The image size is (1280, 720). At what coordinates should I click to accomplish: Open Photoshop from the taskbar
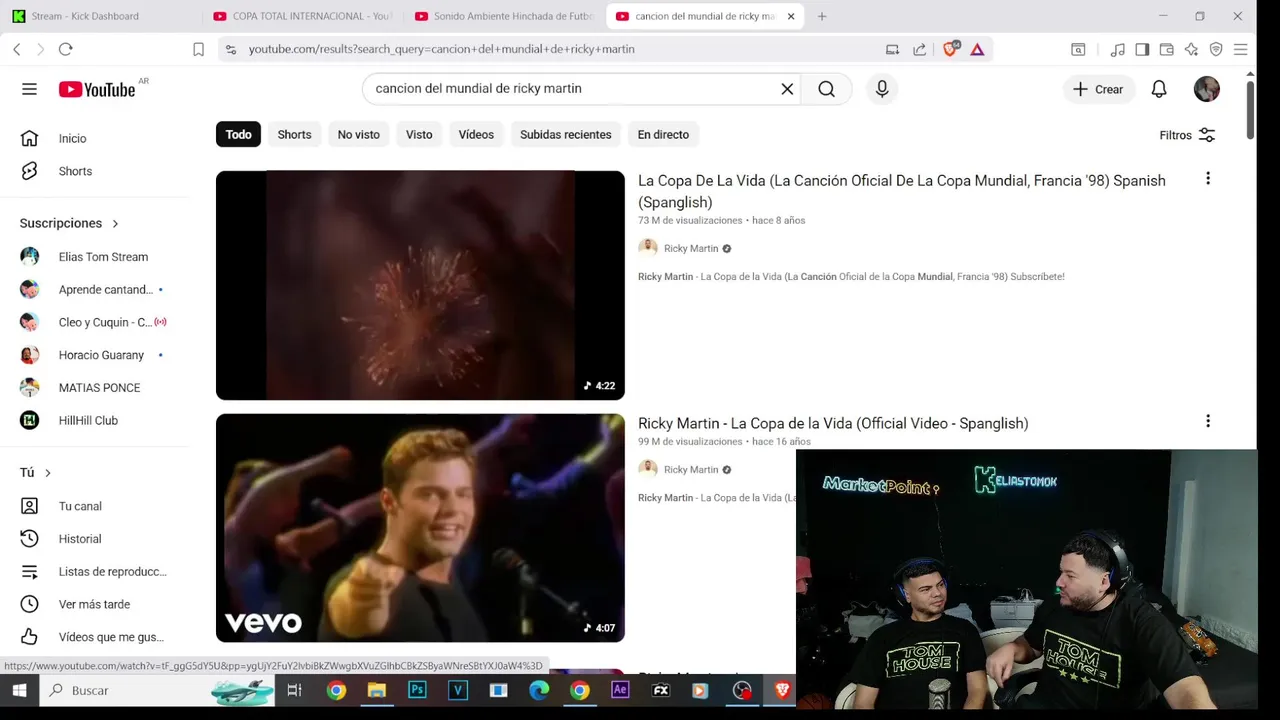(x=417, y=690)
